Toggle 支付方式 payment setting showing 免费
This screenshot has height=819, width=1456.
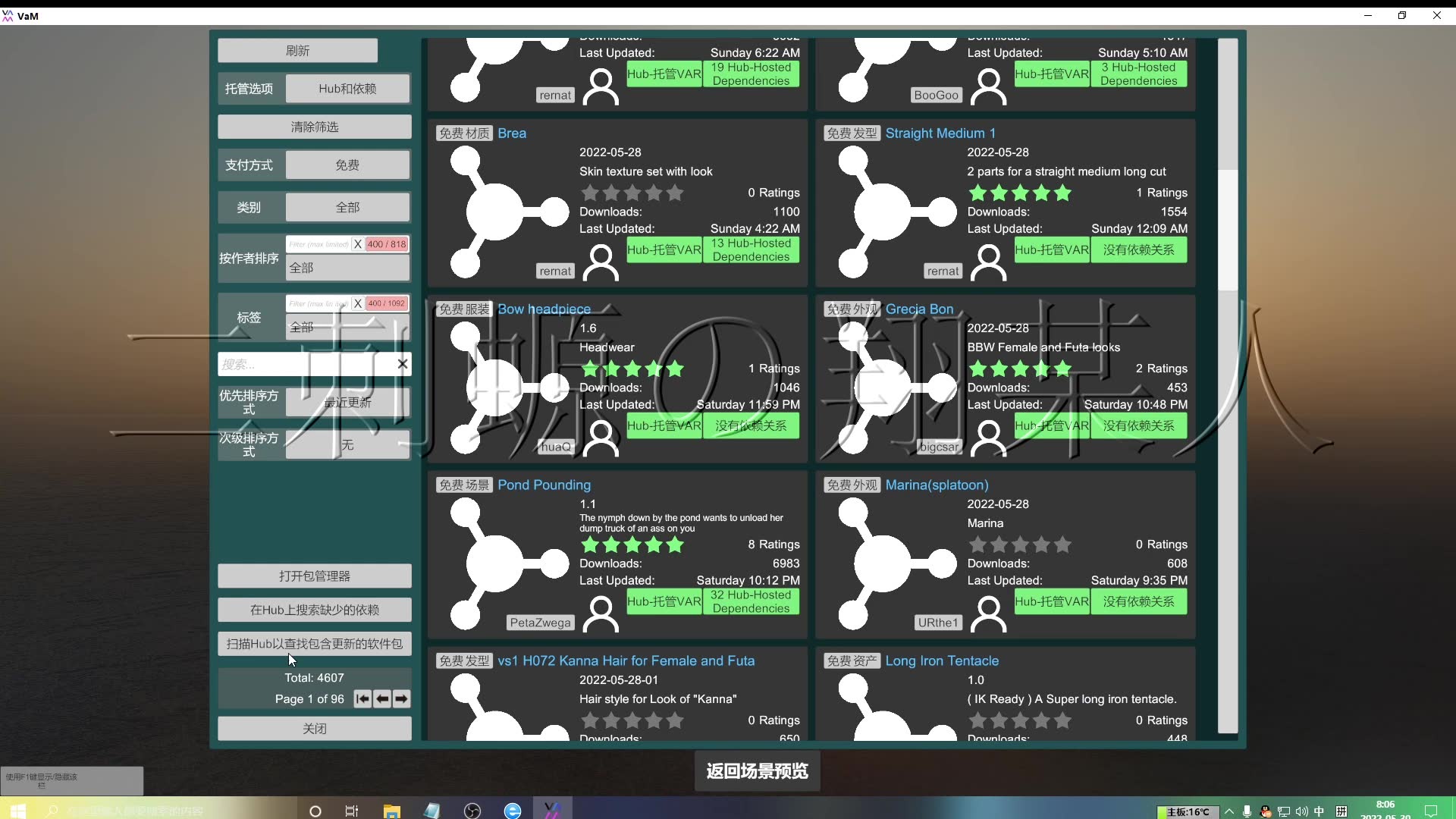347,165
